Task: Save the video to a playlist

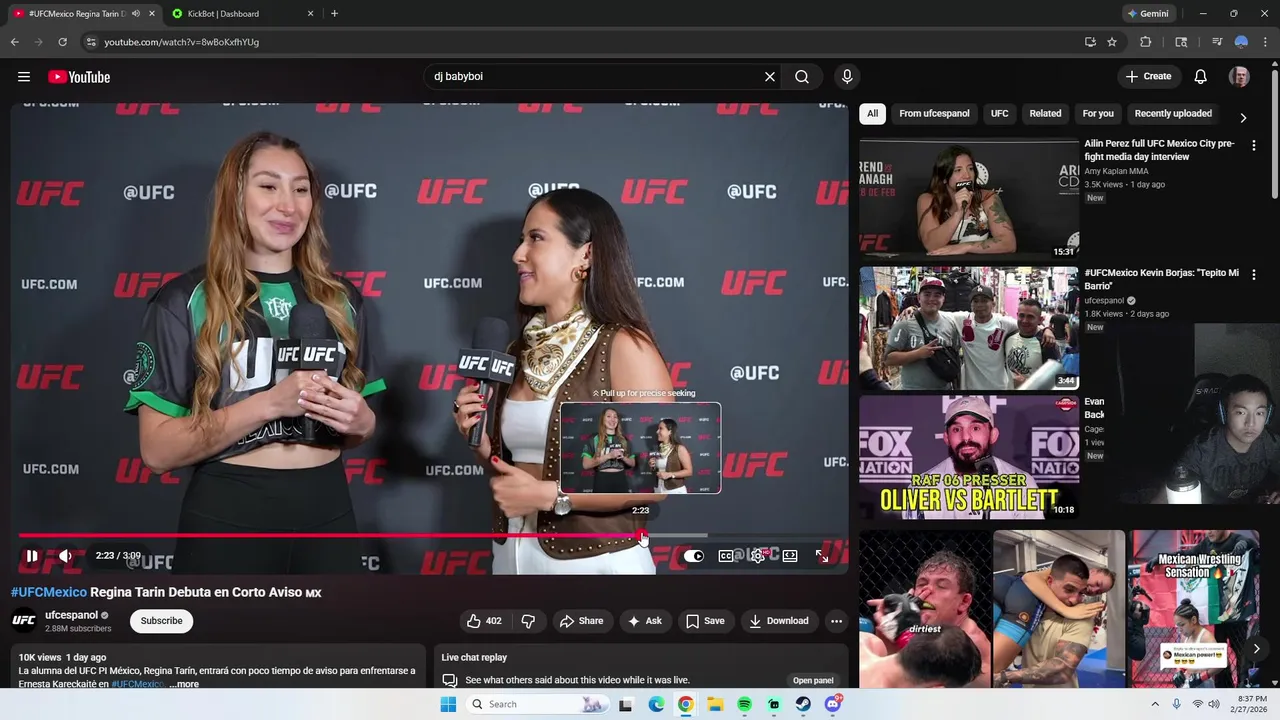Action: point(705,621)
